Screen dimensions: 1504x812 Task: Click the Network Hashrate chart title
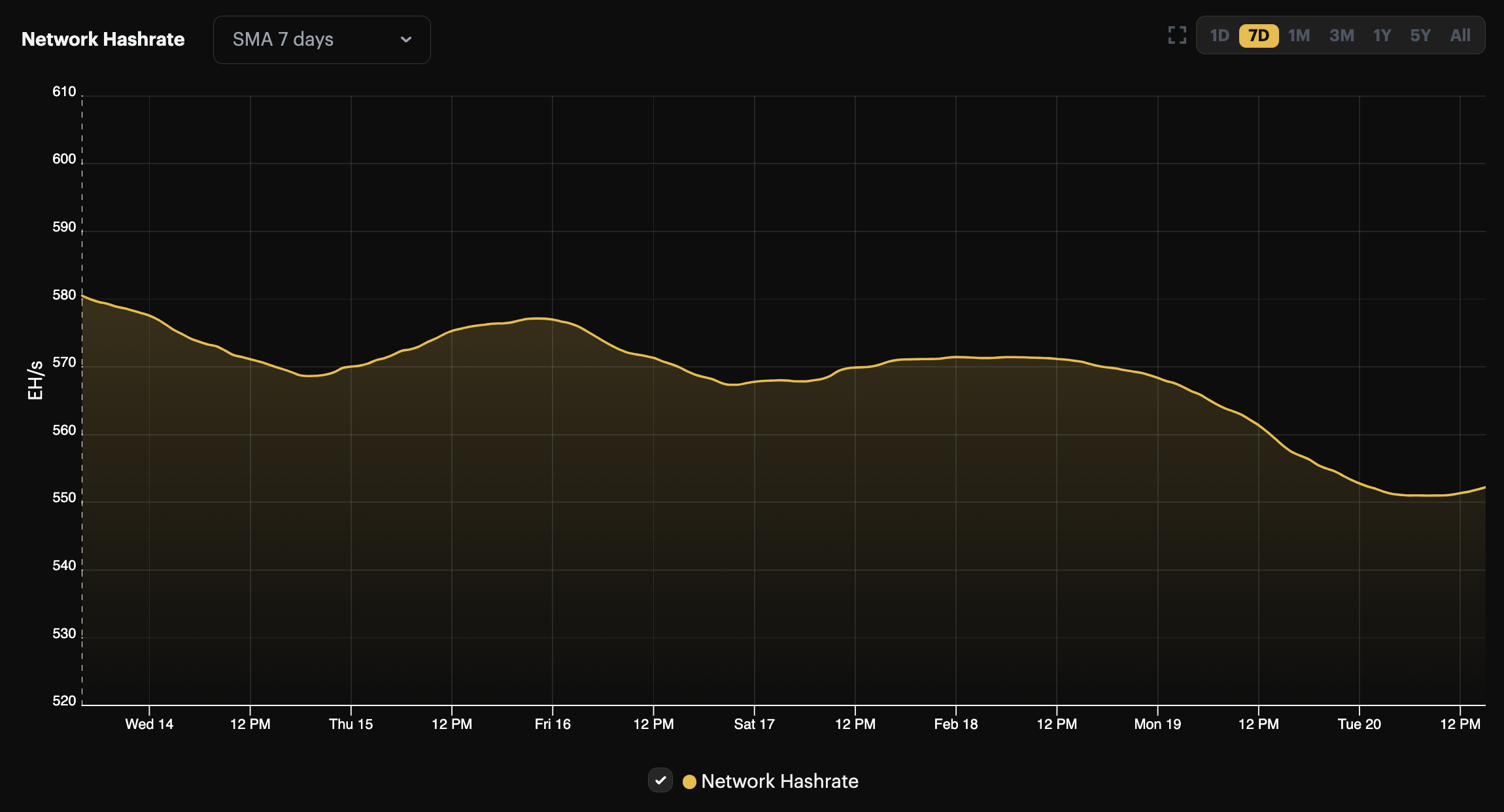(x=103, y=39)
